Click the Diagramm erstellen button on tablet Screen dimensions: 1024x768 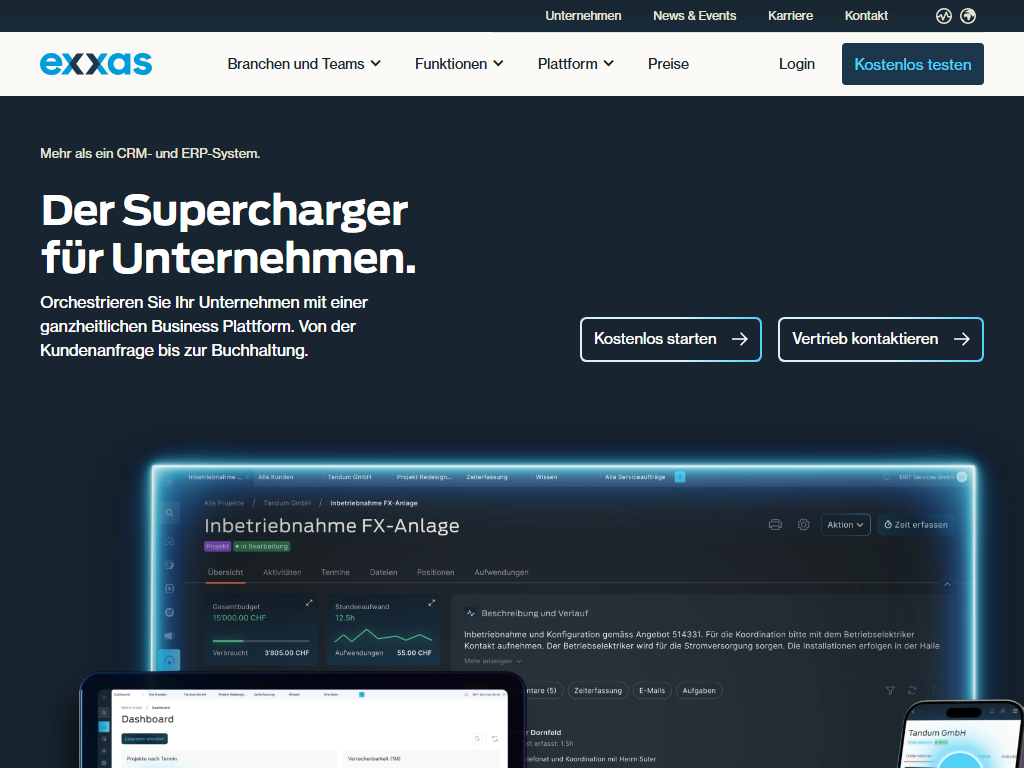click(x=144, y=739)
